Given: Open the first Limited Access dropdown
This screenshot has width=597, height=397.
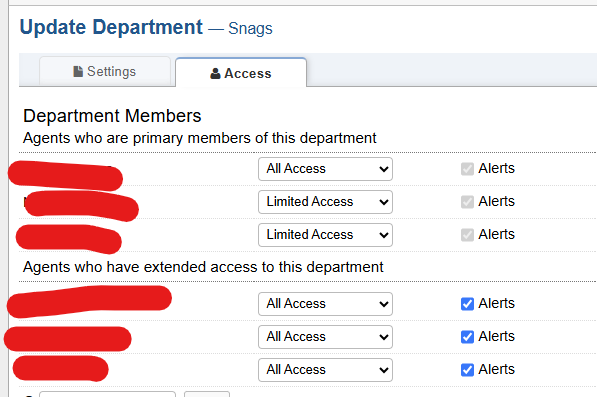Looking at the screenshot, I should [x=325, y=202].
